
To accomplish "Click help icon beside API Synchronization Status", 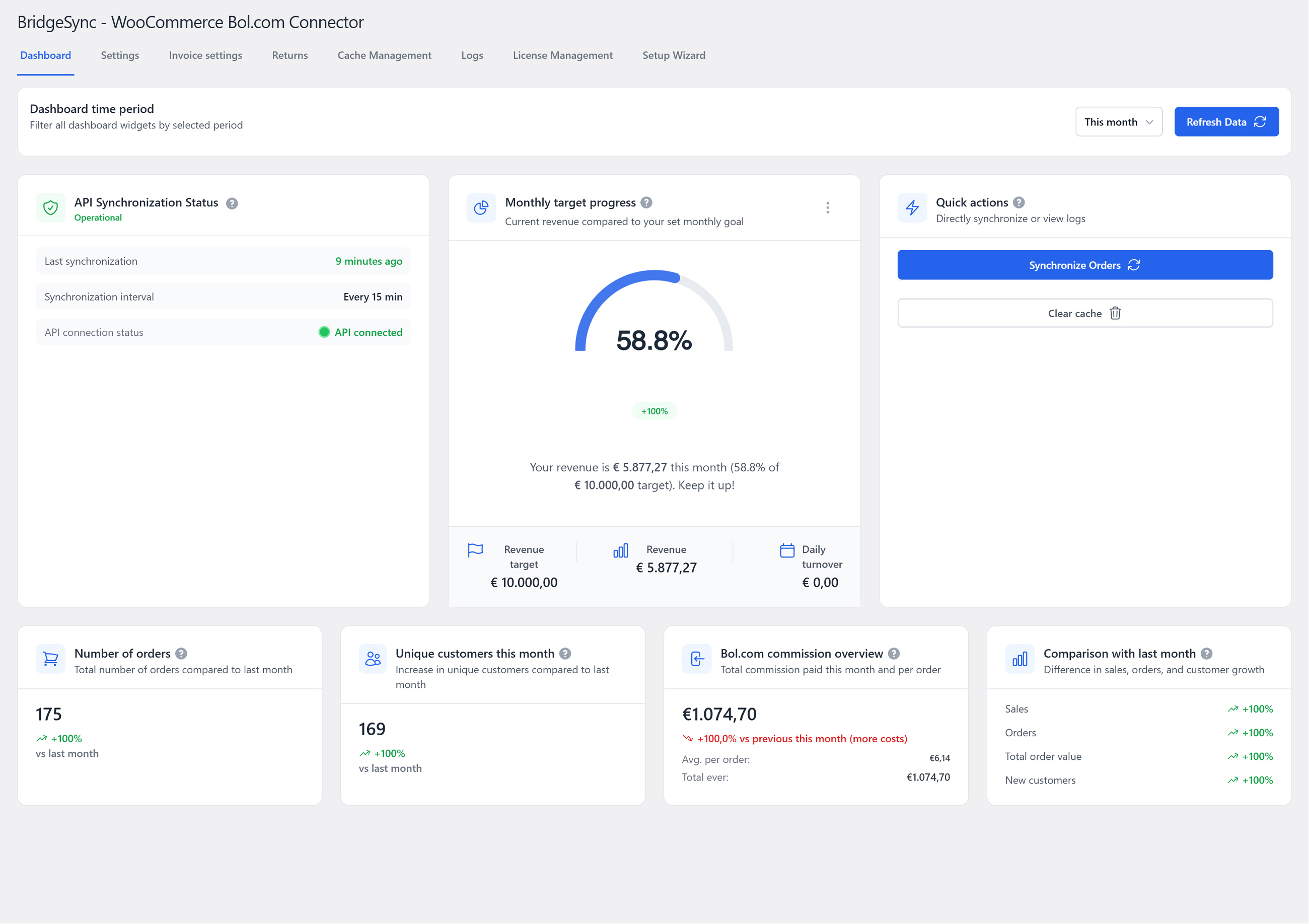I will 232,203.
